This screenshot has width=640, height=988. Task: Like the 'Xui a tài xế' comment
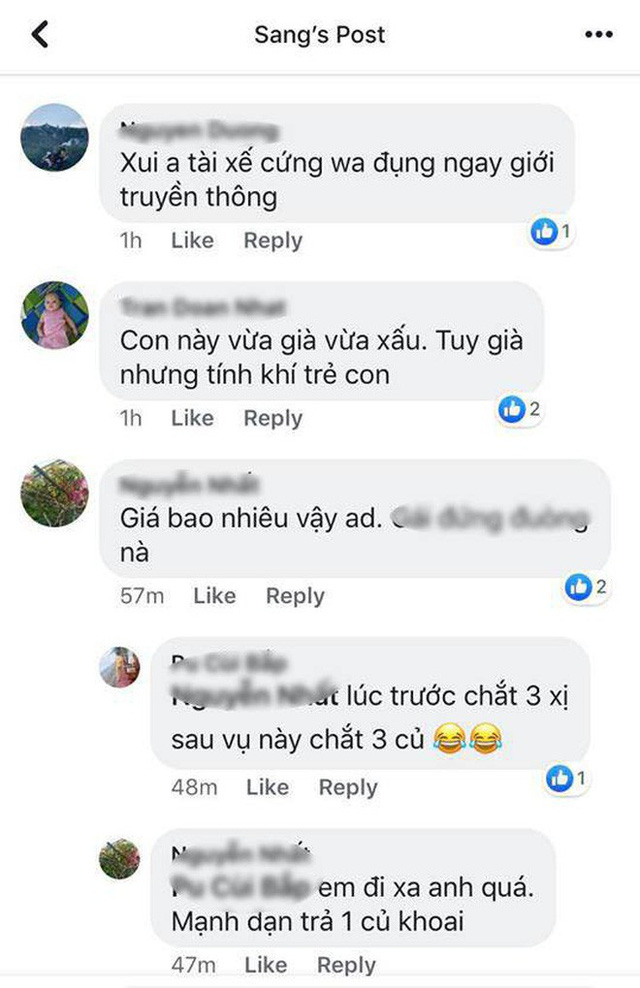[x=192, y=240]
